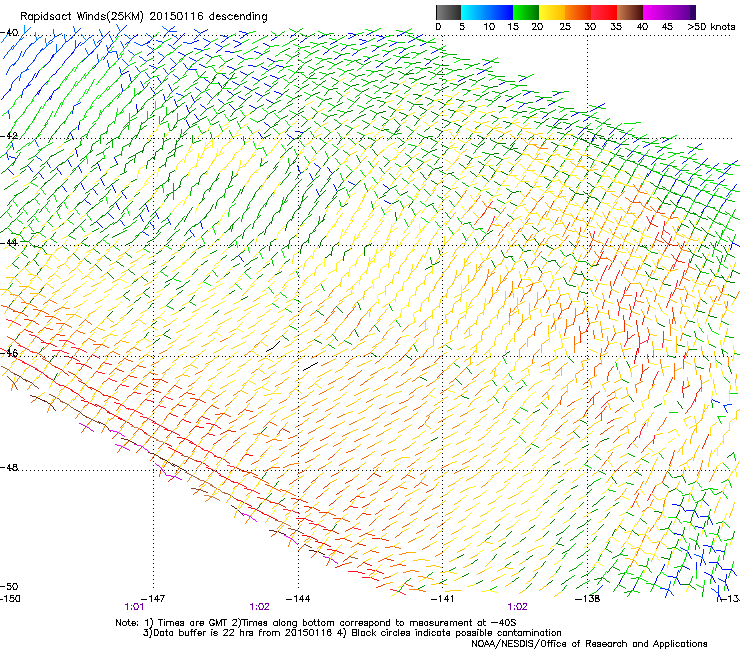
Task: Click the purple time stamp '1:01'
Action: click(134, 607)
